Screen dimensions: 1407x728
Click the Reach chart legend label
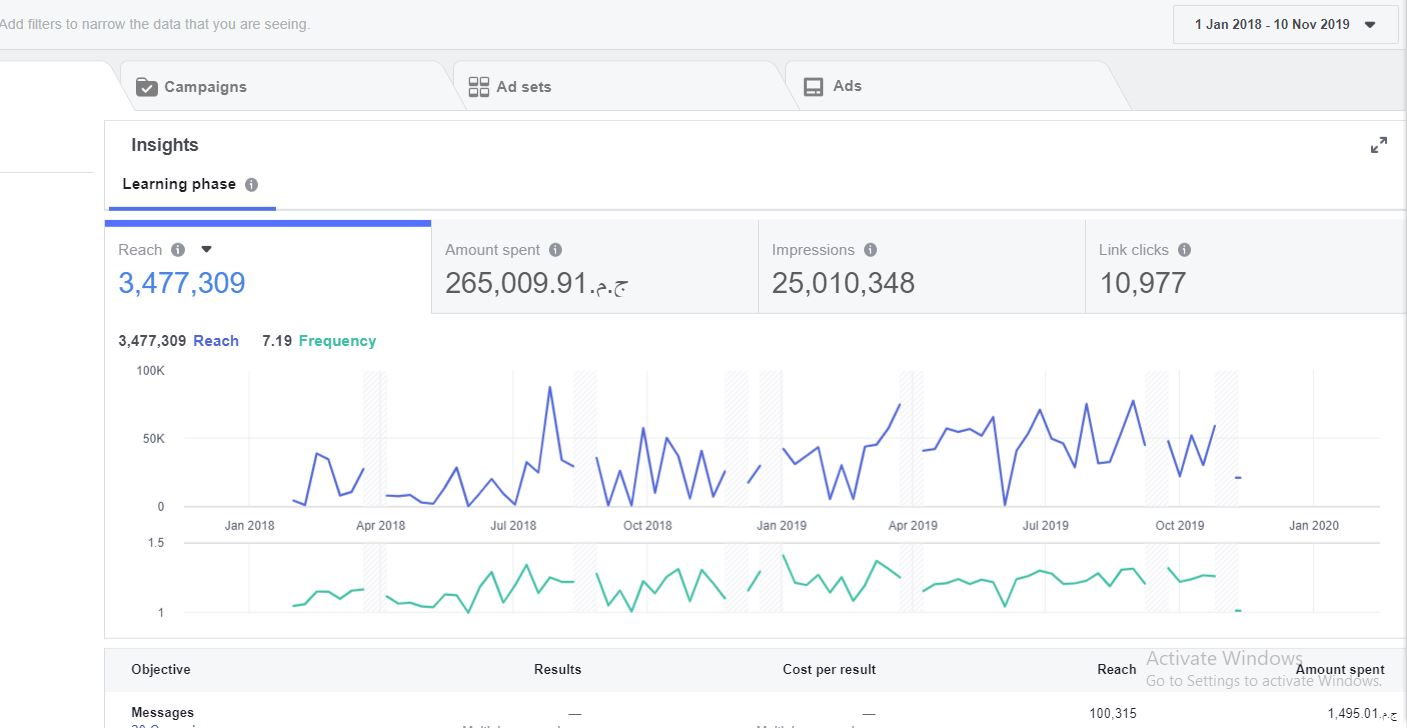[x=216, y=341]
